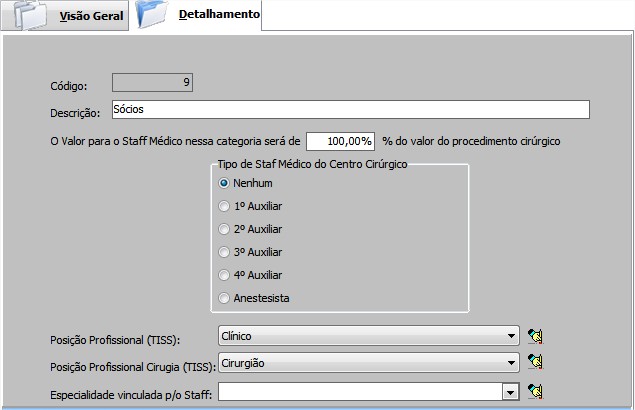Screen dimensions: 635x410
Task: Select the Nenhum radio option
Action: click(225, 183)
